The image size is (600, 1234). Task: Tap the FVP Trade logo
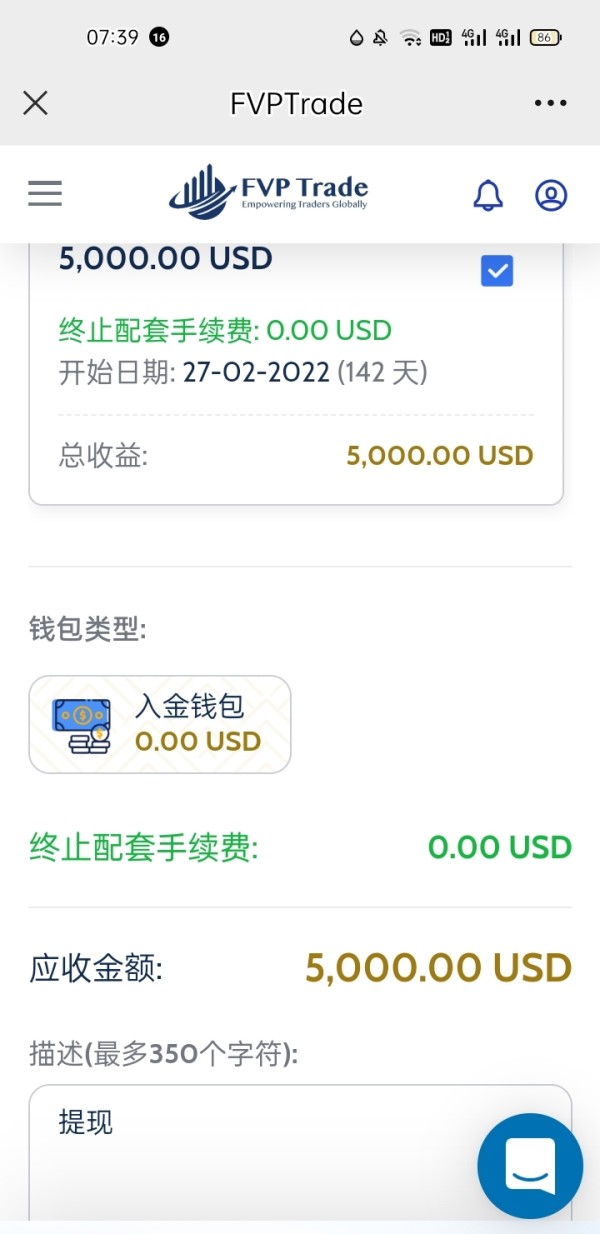click(x=268, y=192)
